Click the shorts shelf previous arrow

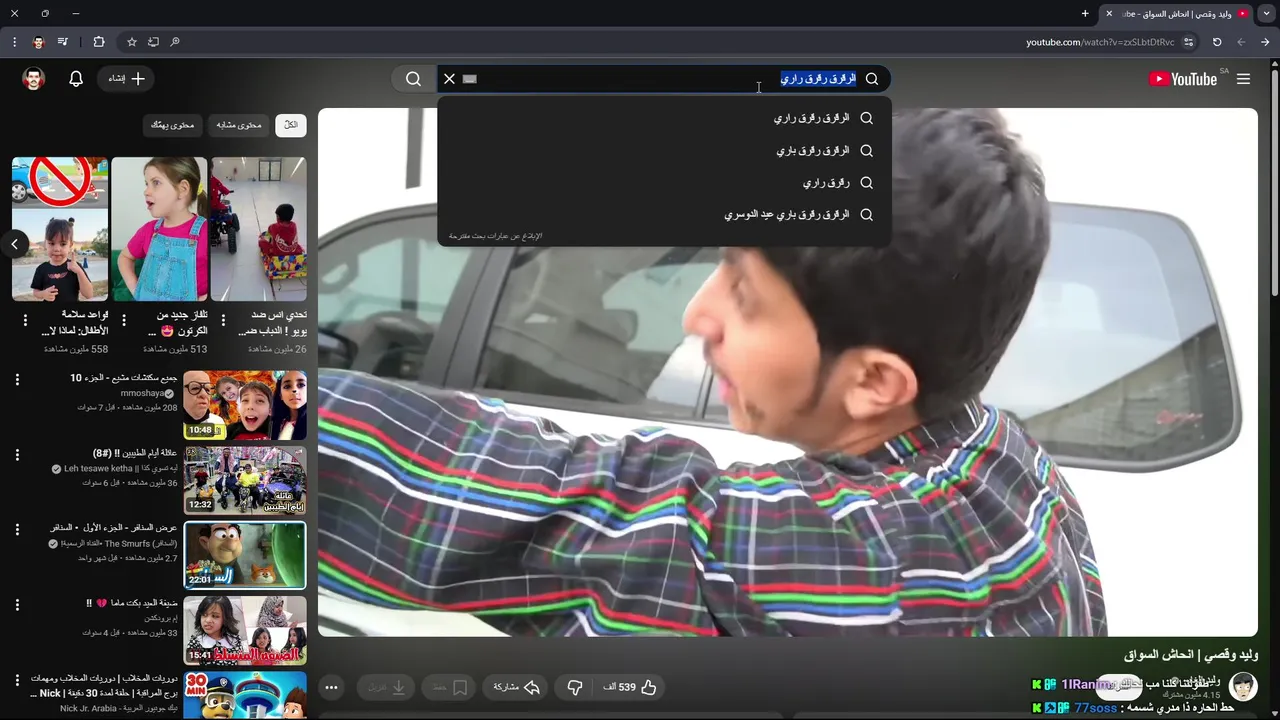[x=14, y=243]
